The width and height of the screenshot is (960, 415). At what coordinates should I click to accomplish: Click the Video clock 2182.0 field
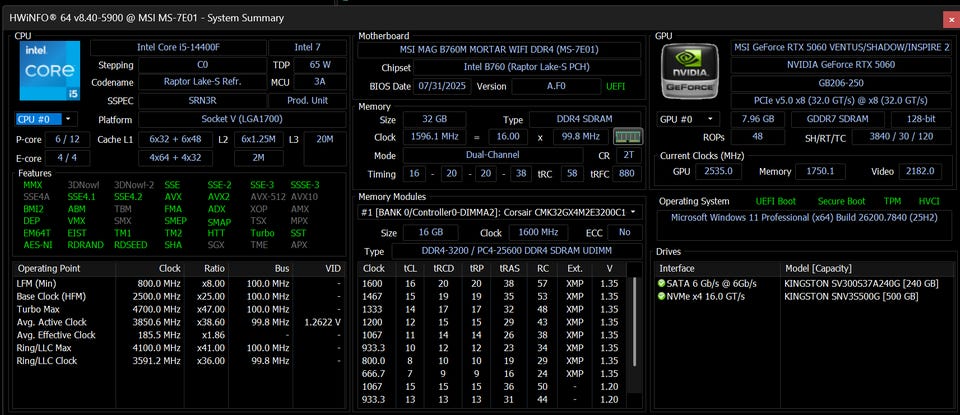[x=920, y=171]
